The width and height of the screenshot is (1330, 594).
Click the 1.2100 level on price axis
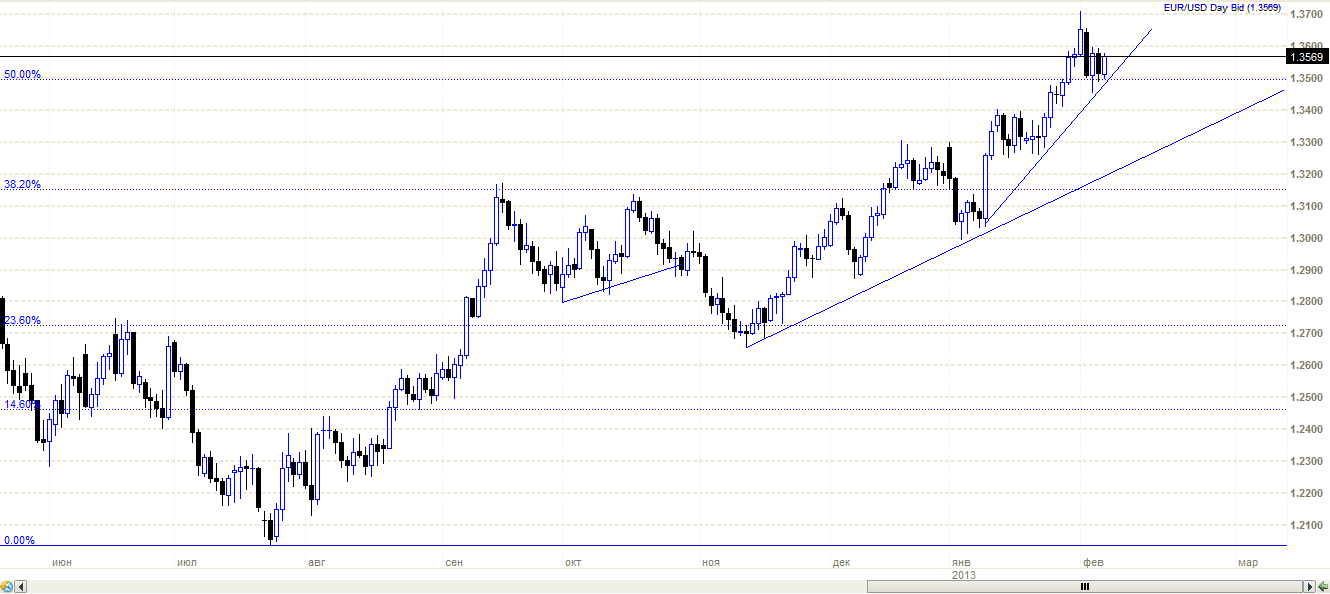tap(1306, 525)
